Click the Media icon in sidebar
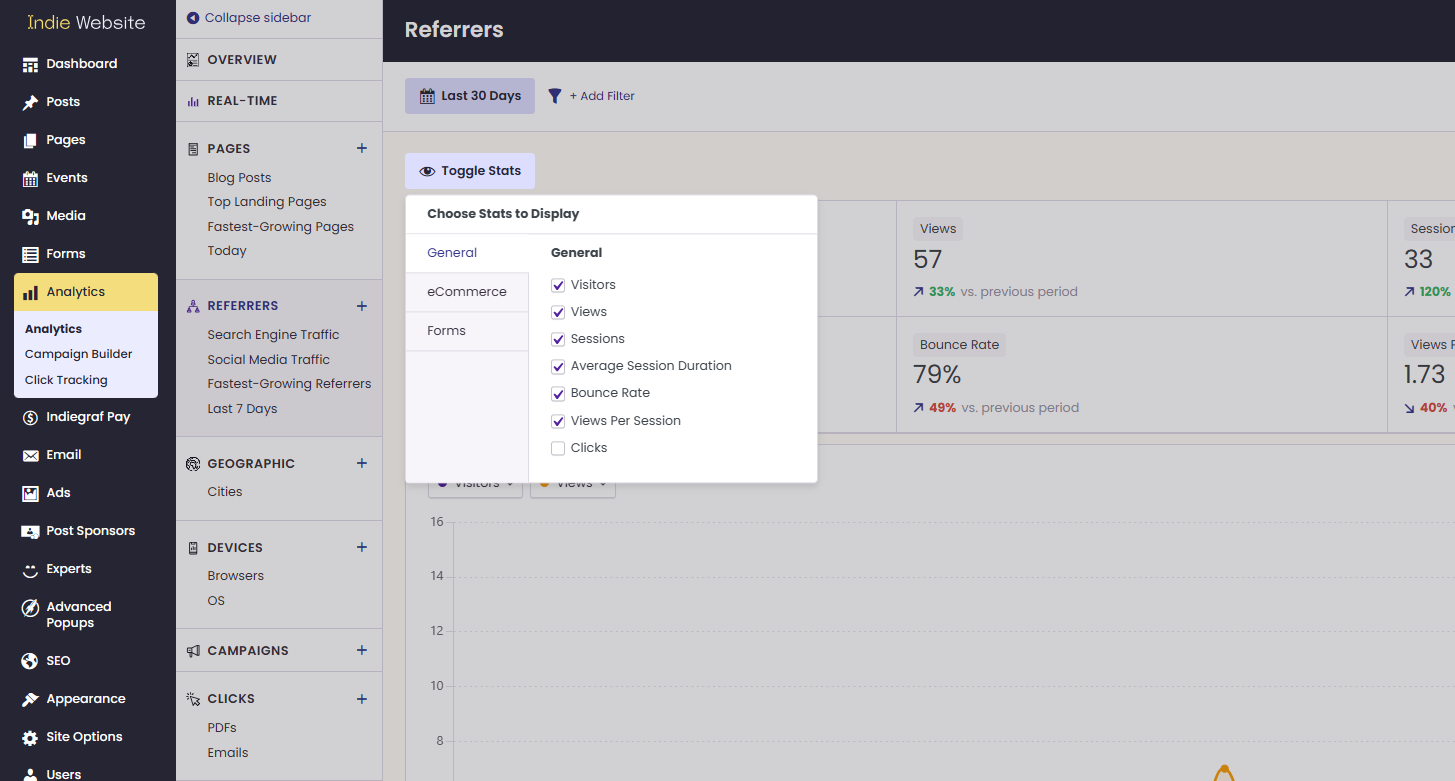1455x781 pixels. pos(30,216)
